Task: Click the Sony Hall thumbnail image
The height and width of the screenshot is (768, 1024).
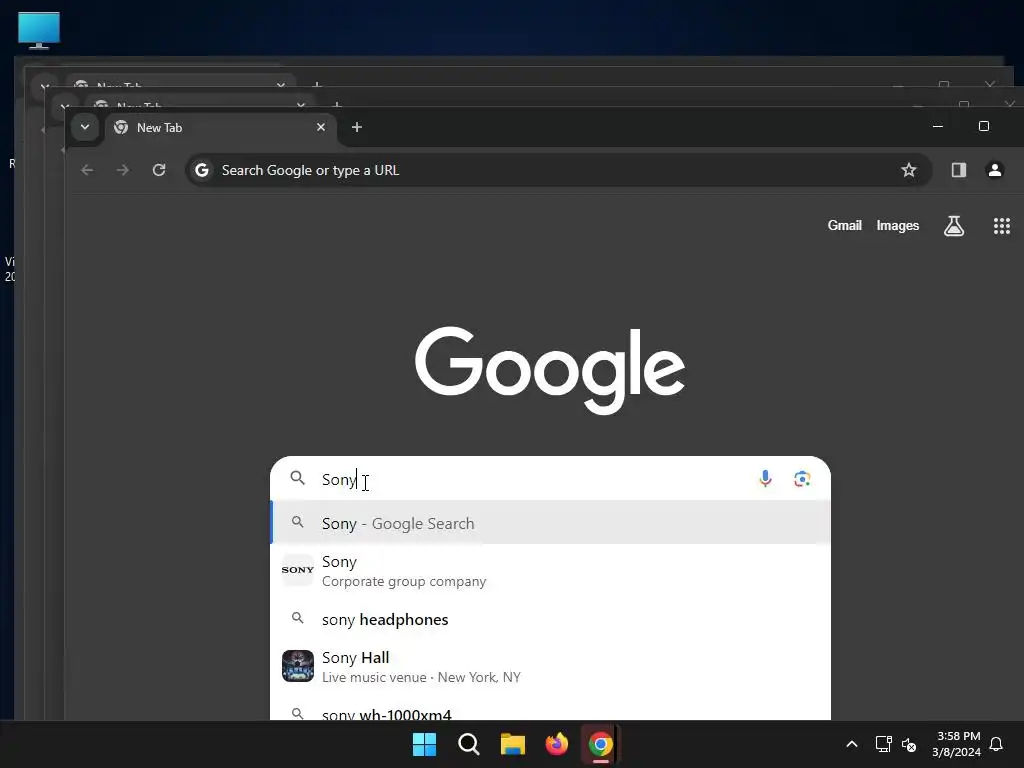Action: (x=298, y=666)
